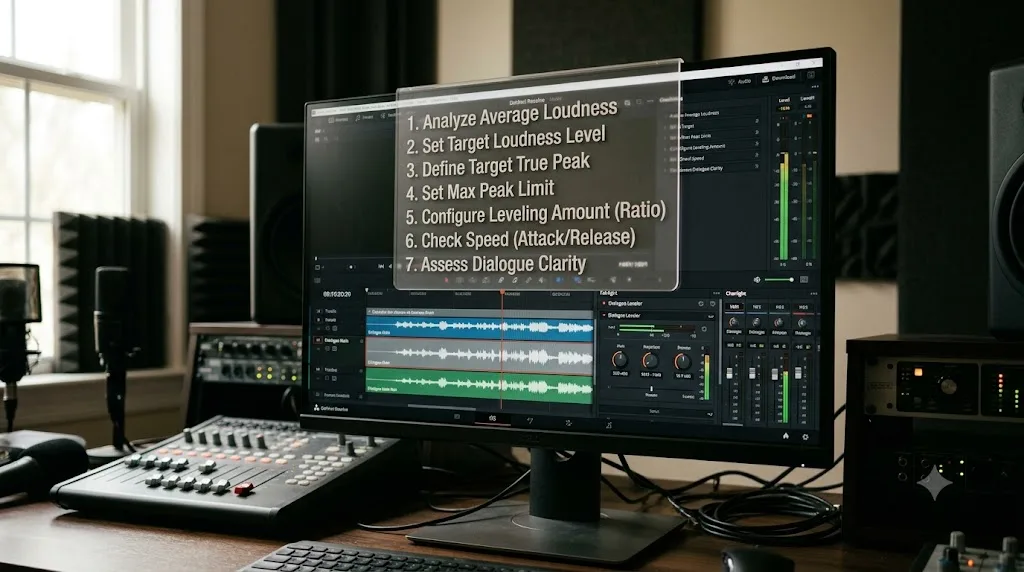Open the music-note page icon in bottom bar

[609, 425]
